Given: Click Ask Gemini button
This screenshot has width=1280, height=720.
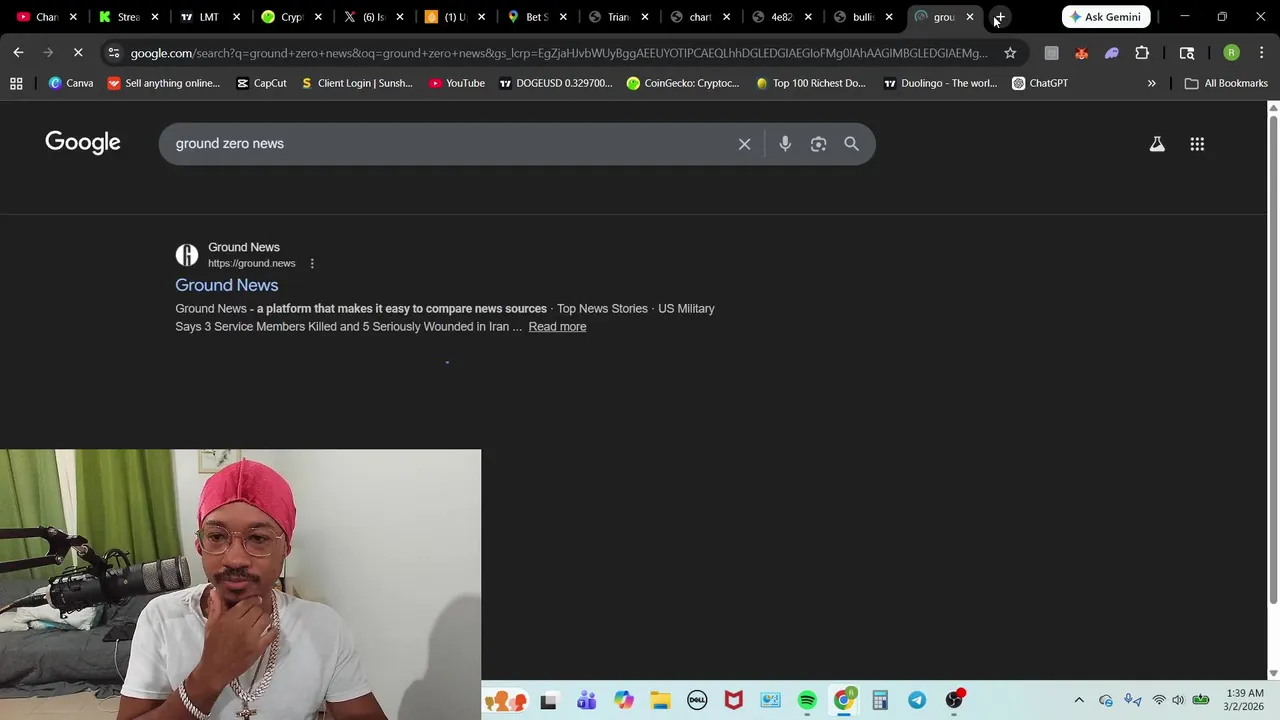Looking at the screenshot, I should [1106, 17].
